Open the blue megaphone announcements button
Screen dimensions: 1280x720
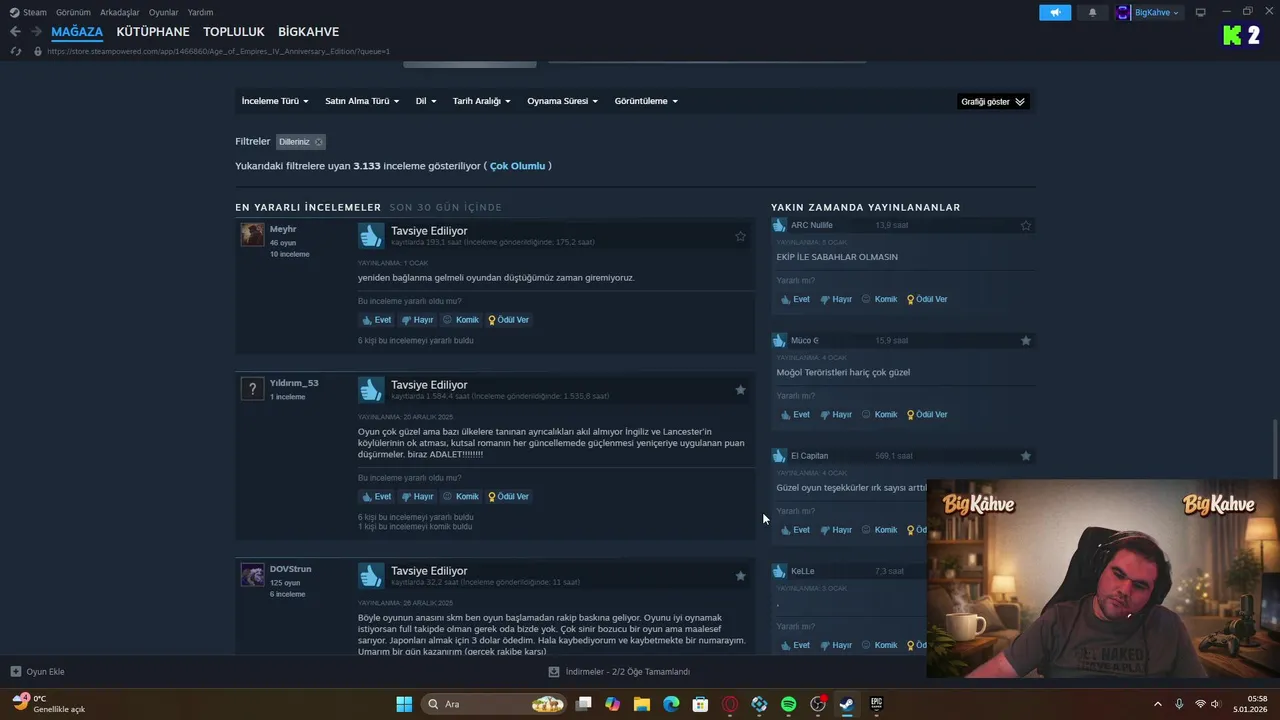(x=1055, y=12)
